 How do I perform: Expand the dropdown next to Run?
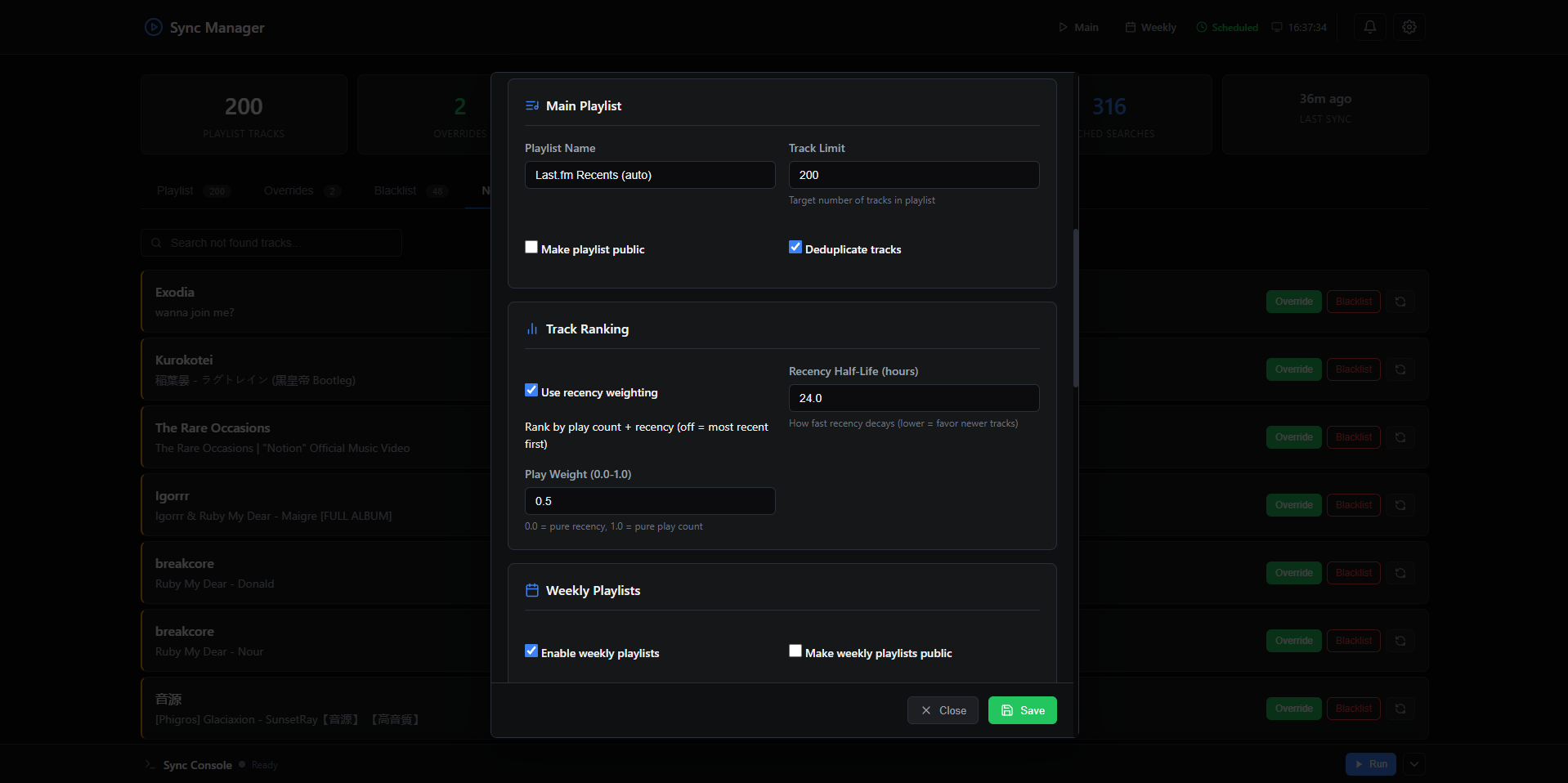pos(1413,763)
